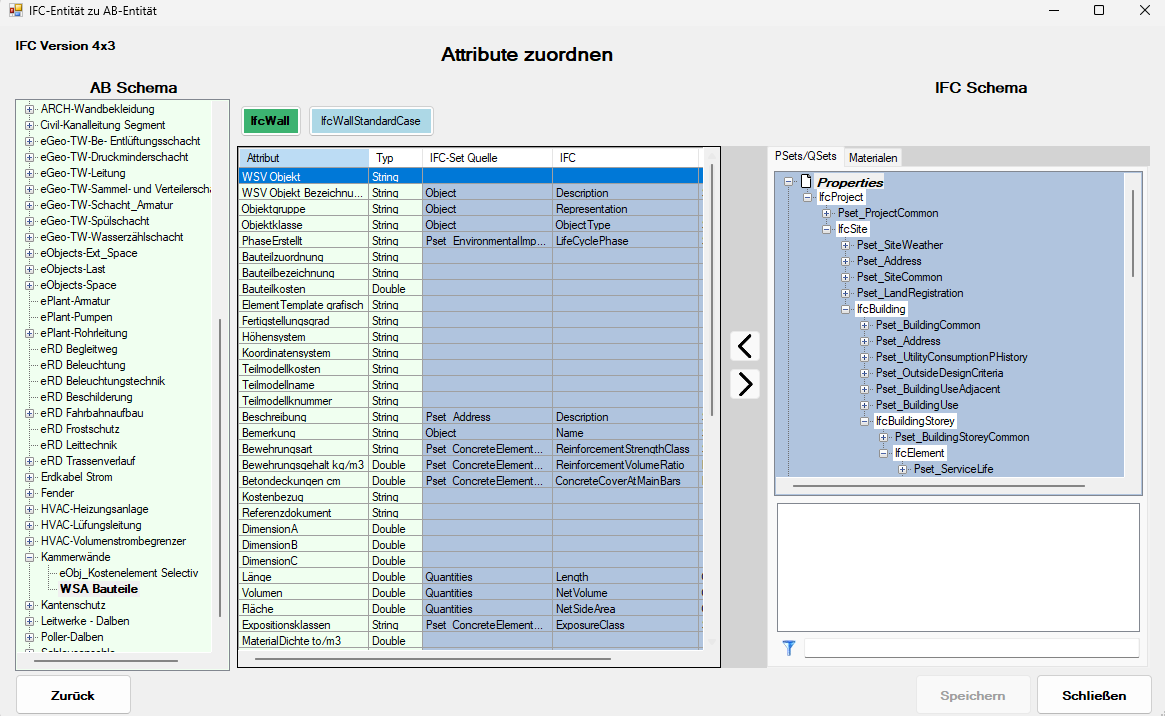Click the left arrow assign button
The height and width of the screenshot is (716, 1165).
(x=744, y=346)
